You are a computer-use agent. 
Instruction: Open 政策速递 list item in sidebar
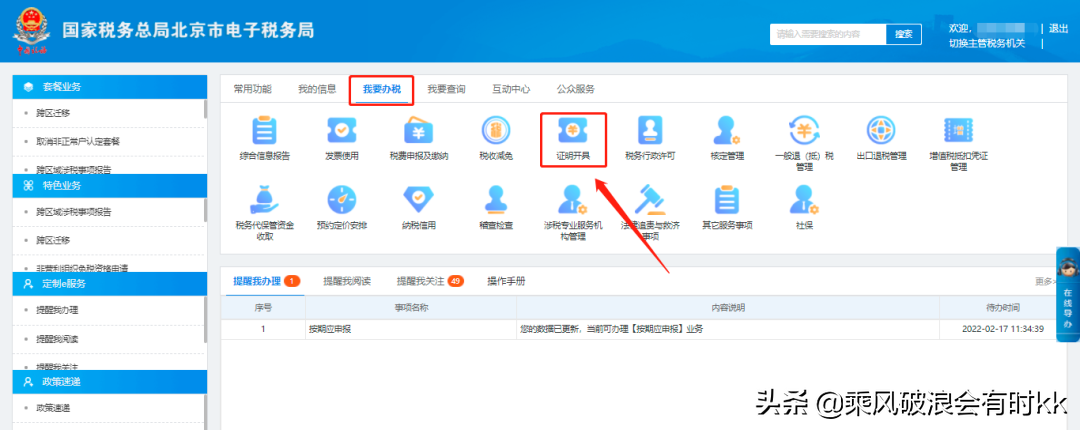click(54, 408)
